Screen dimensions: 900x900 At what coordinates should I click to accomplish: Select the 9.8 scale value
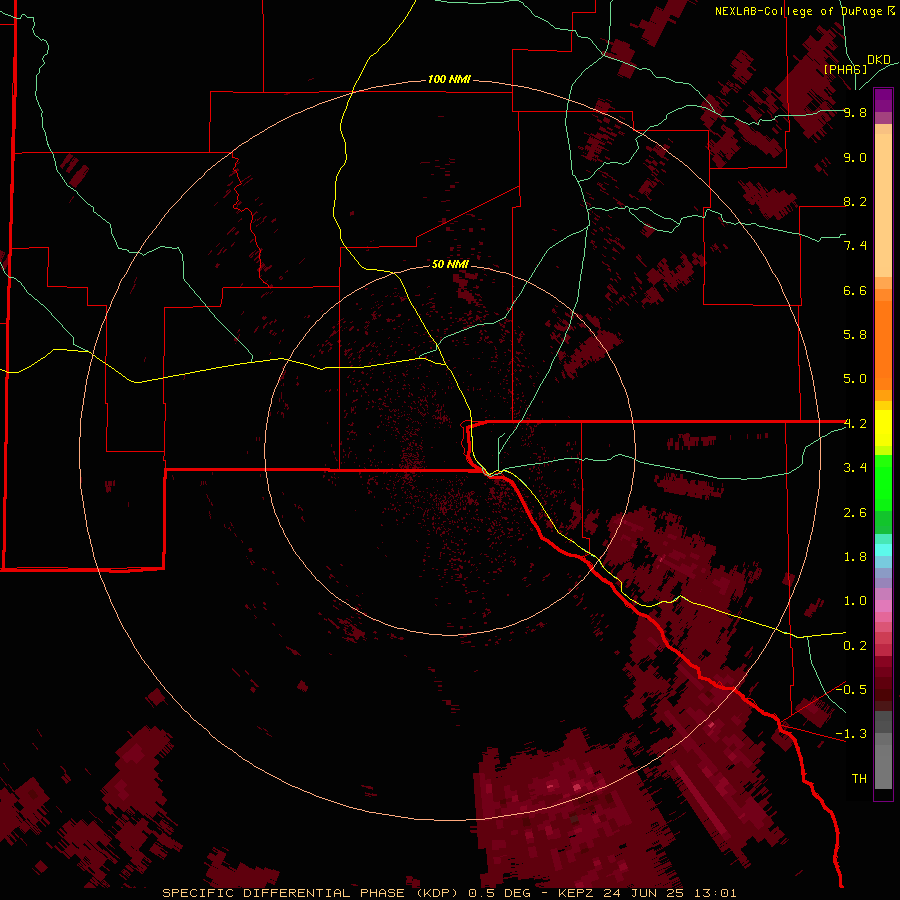[x=855, y=112]
